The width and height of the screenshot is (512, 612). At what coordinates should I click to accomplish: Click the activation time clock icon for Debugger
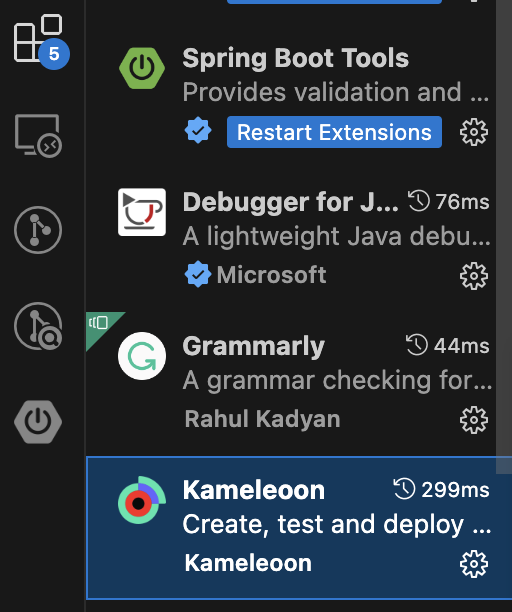419,201
